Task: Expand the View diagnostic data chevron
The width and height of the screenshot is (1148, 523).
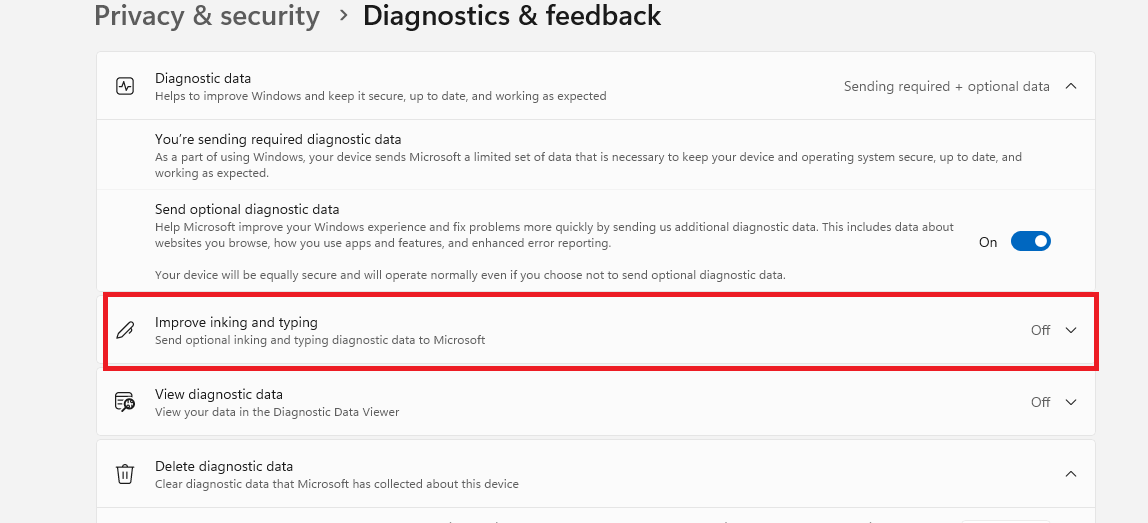Action: [1071, 402]
